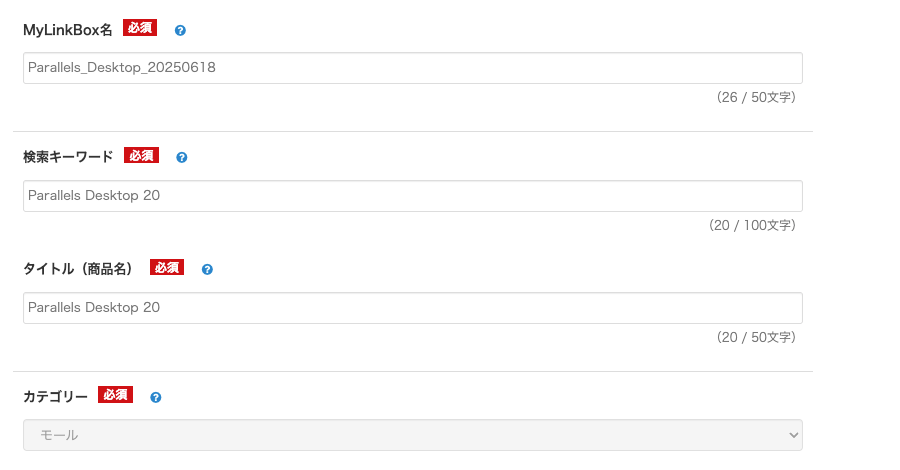Click the 必須 badge next to カテゴリー
The image size is (900, 470).
click(115, 395)
